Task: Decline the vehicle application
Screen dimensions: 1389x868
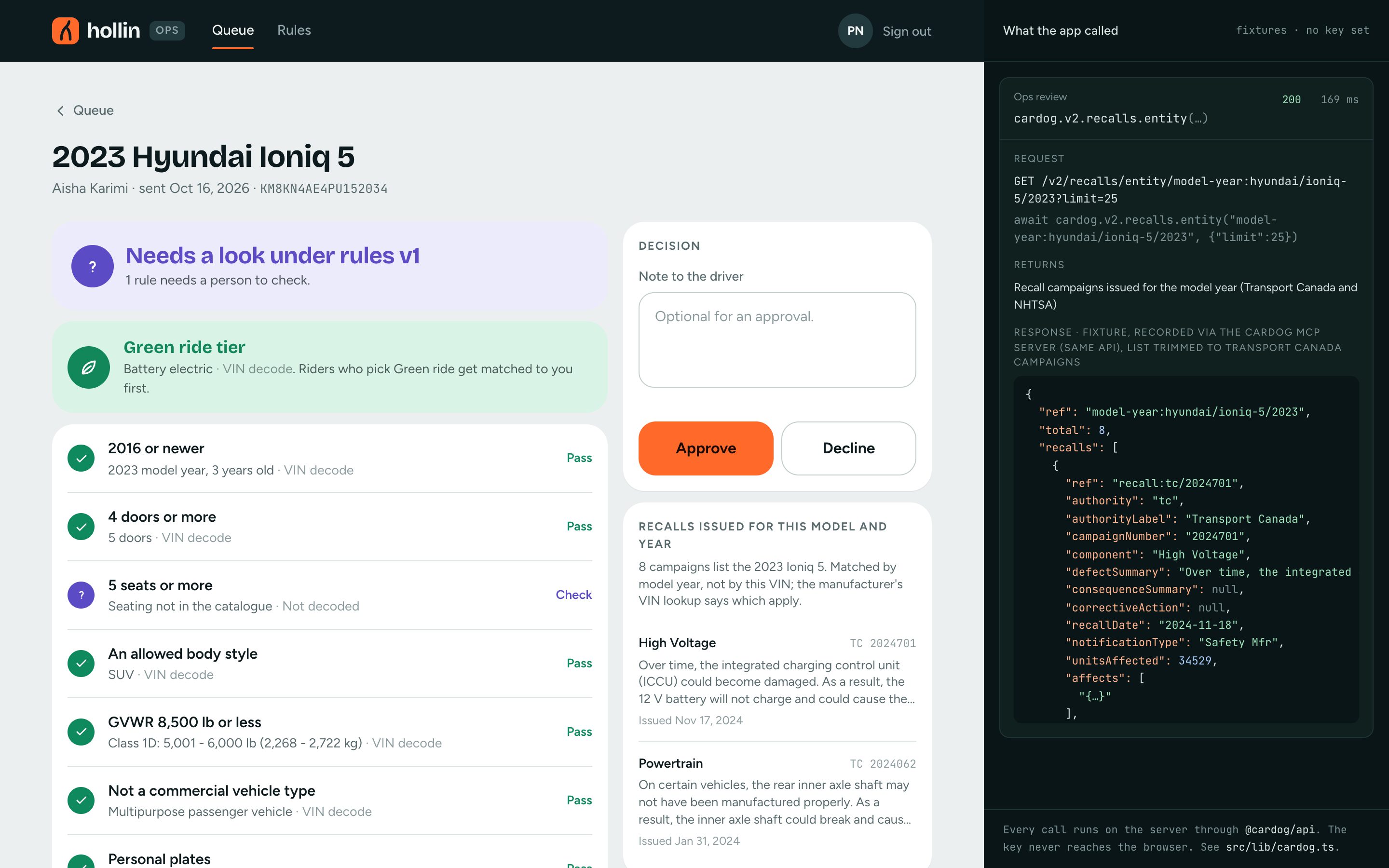Action: pos(848,448)
